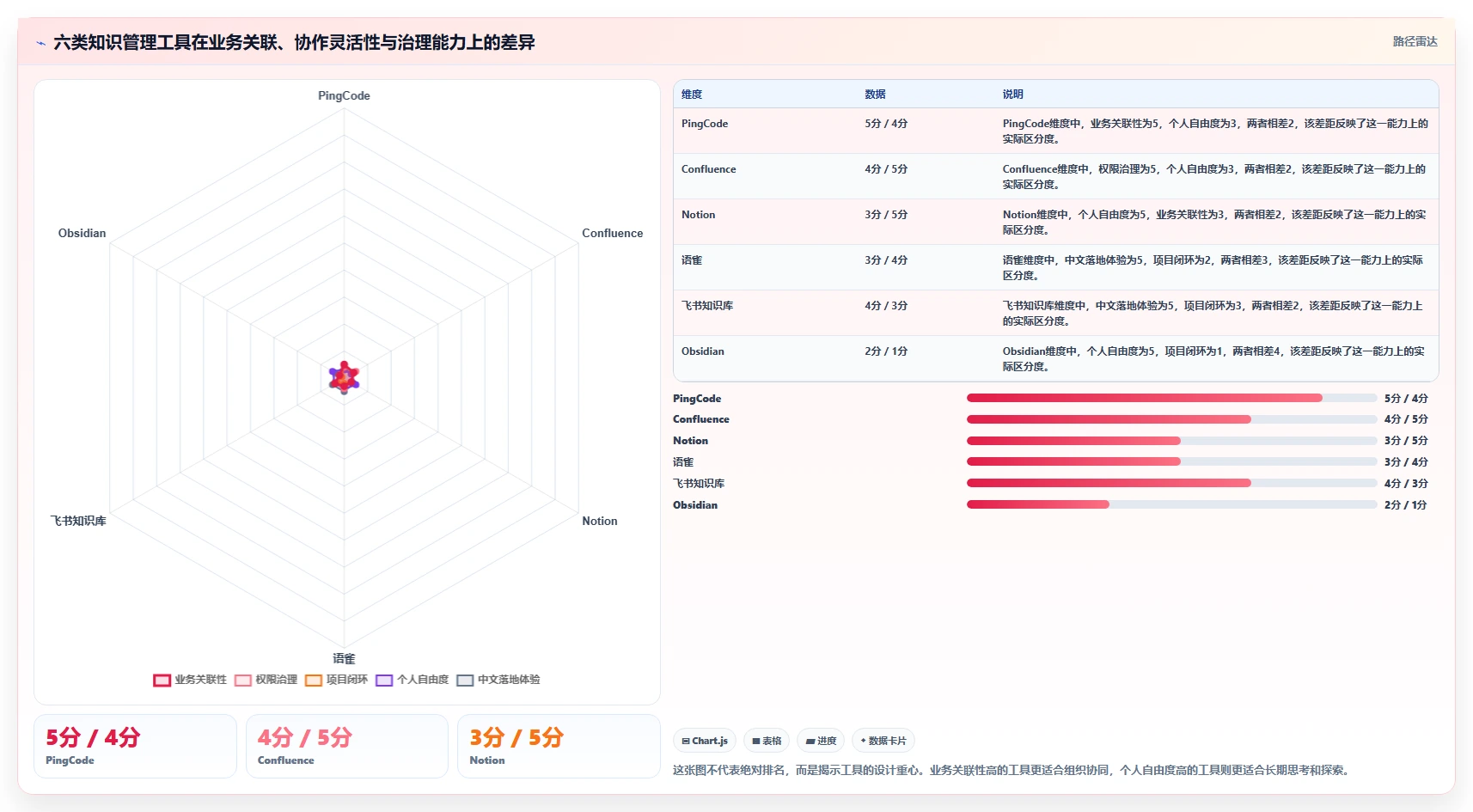
Task: Select the Notion table row name
Action: coord(698,215)
